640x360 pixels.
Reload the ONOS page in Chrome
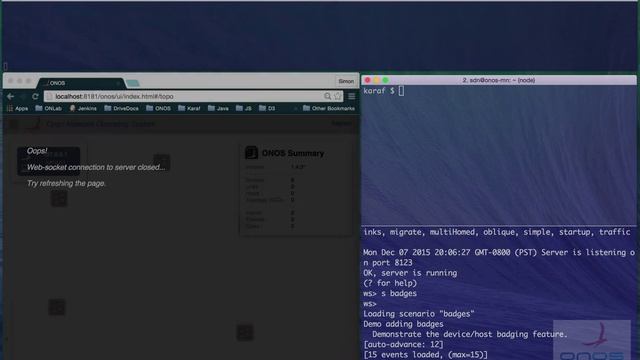click(x=35, y=96)
